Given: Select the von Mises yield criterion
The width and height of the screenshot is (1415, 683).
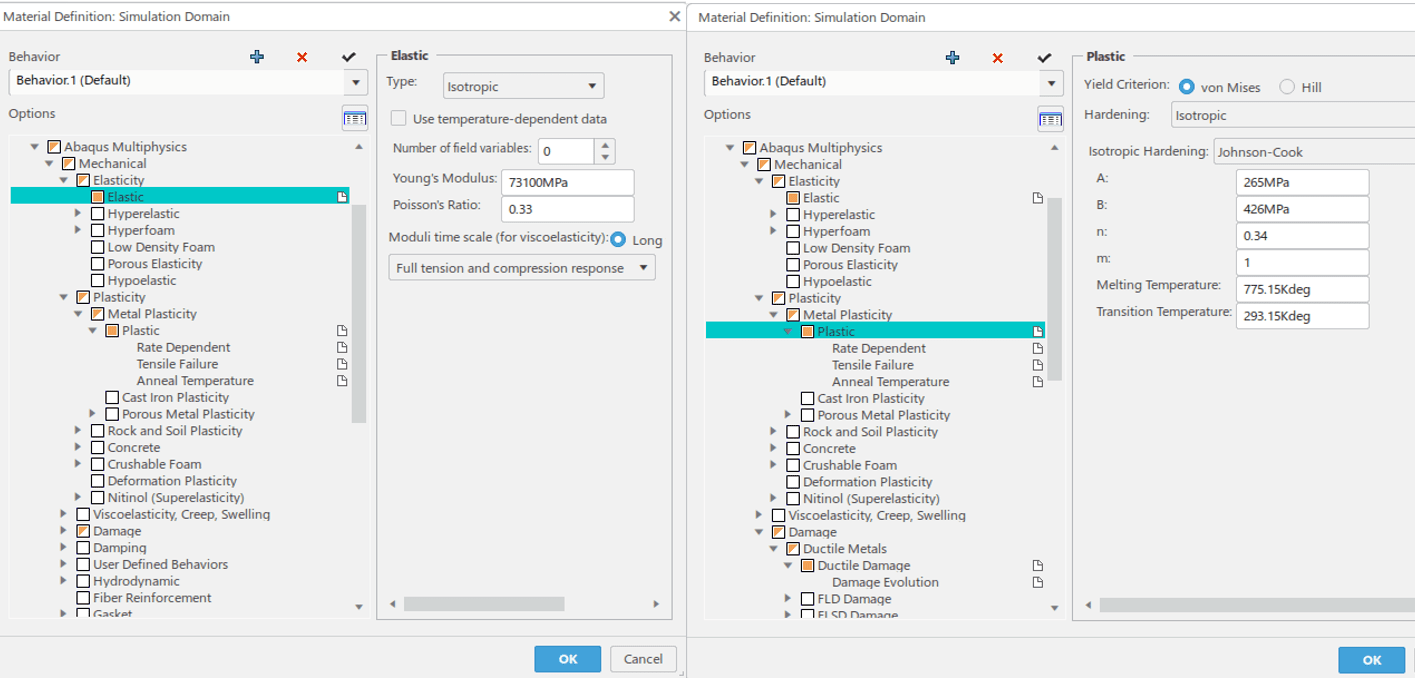Looking at the screenshot, I should tap(1186, 87).
